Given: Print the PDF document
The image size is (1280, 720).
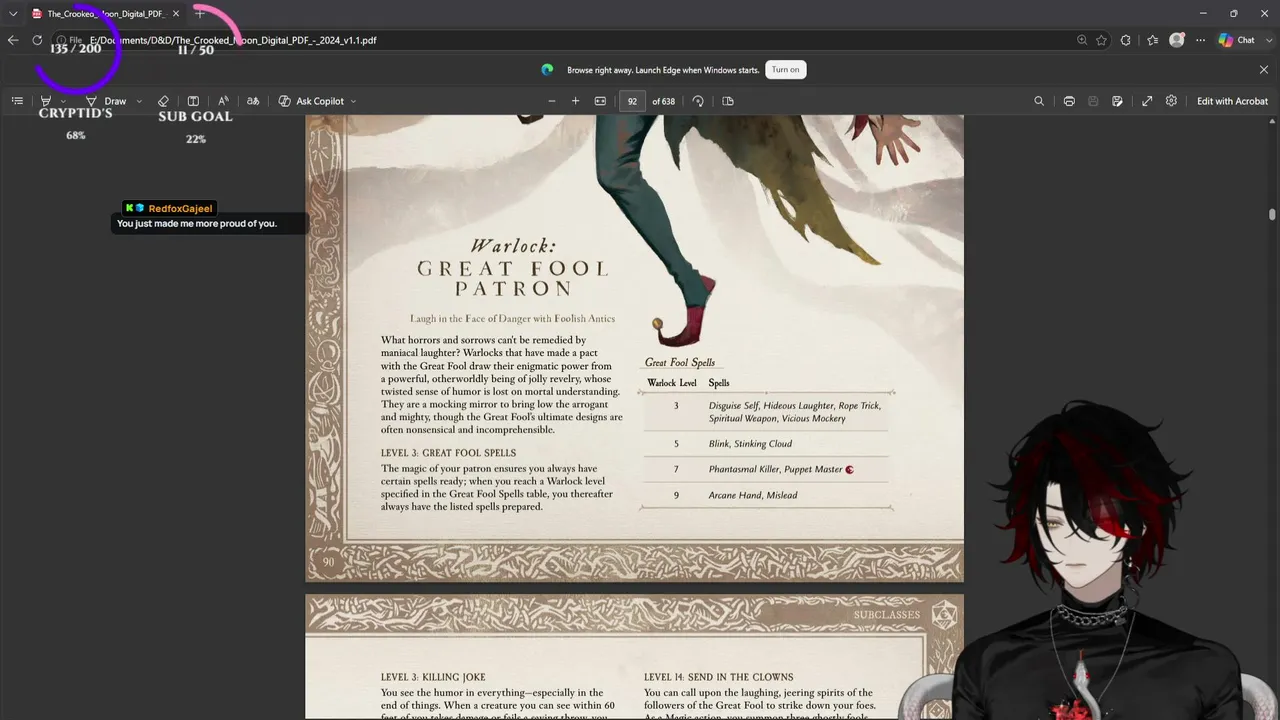Looking at the screenshot, I should [x=1069, y=101].
